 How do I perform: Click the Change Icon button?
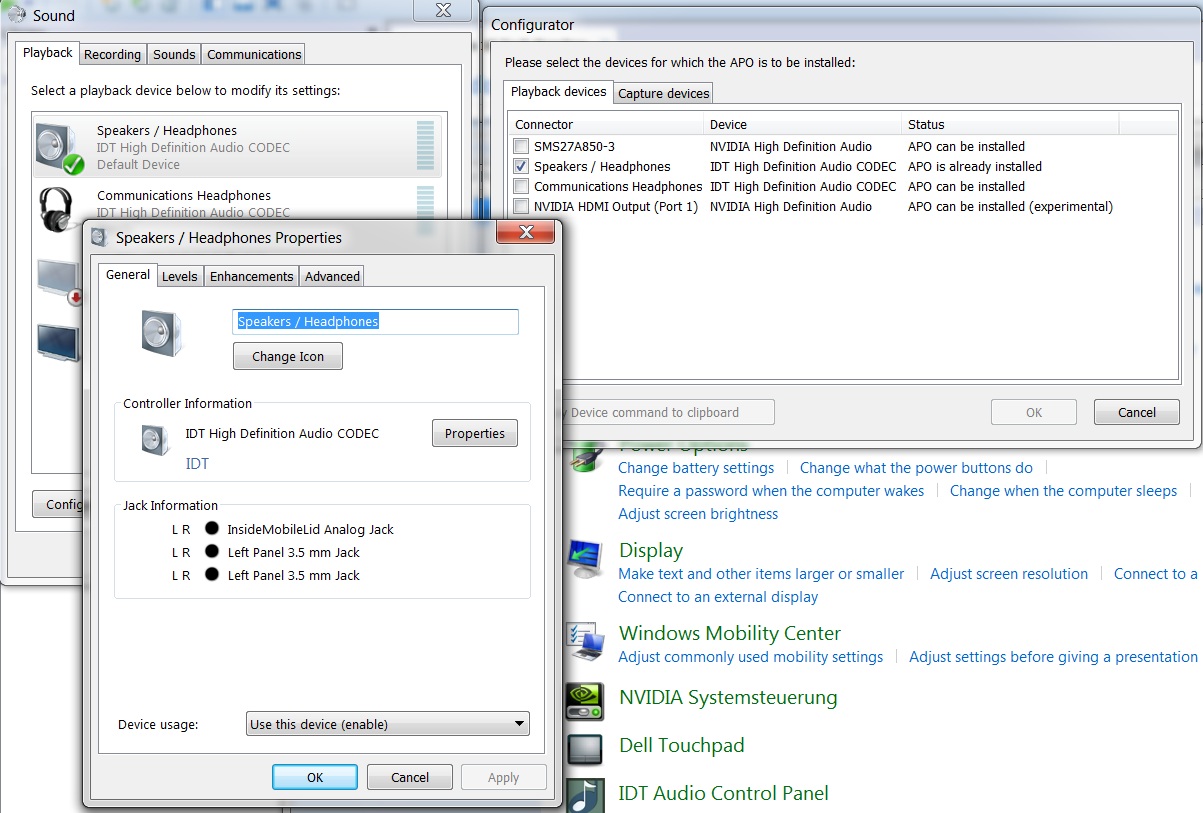[x=288, y=356]
